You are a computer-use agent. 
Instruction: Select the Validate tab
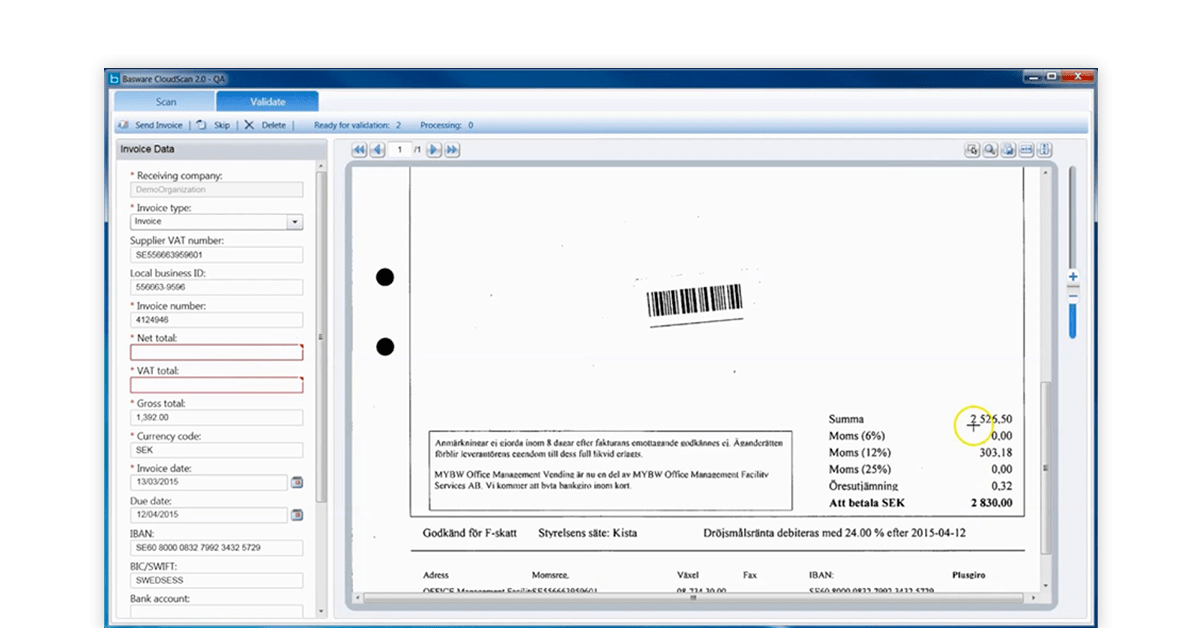(267, 101)
